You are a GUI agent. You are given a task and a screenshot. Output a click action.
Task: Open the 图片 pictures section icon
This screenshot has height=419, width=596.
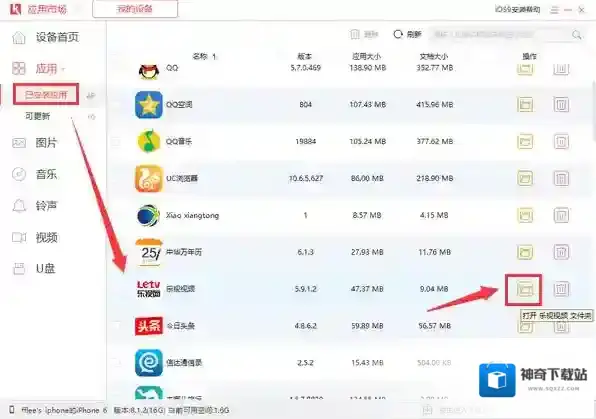click(x=19, y=143)
